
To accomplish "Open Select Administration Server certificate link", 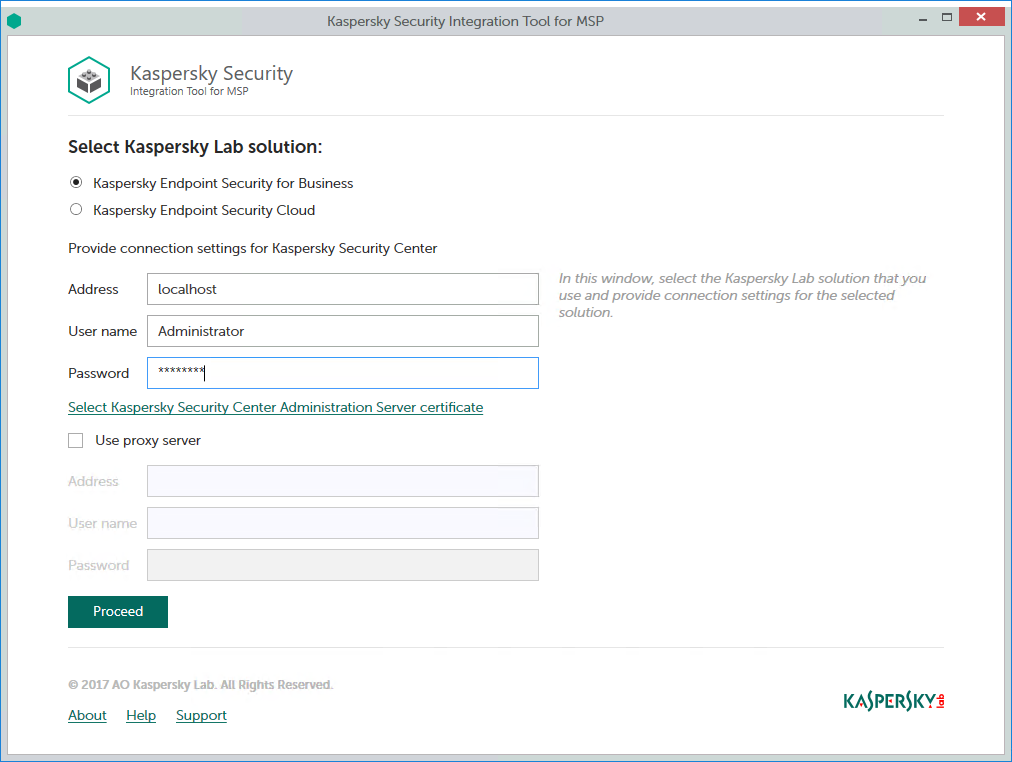I will pyautogui.click(x=276, y=407).
